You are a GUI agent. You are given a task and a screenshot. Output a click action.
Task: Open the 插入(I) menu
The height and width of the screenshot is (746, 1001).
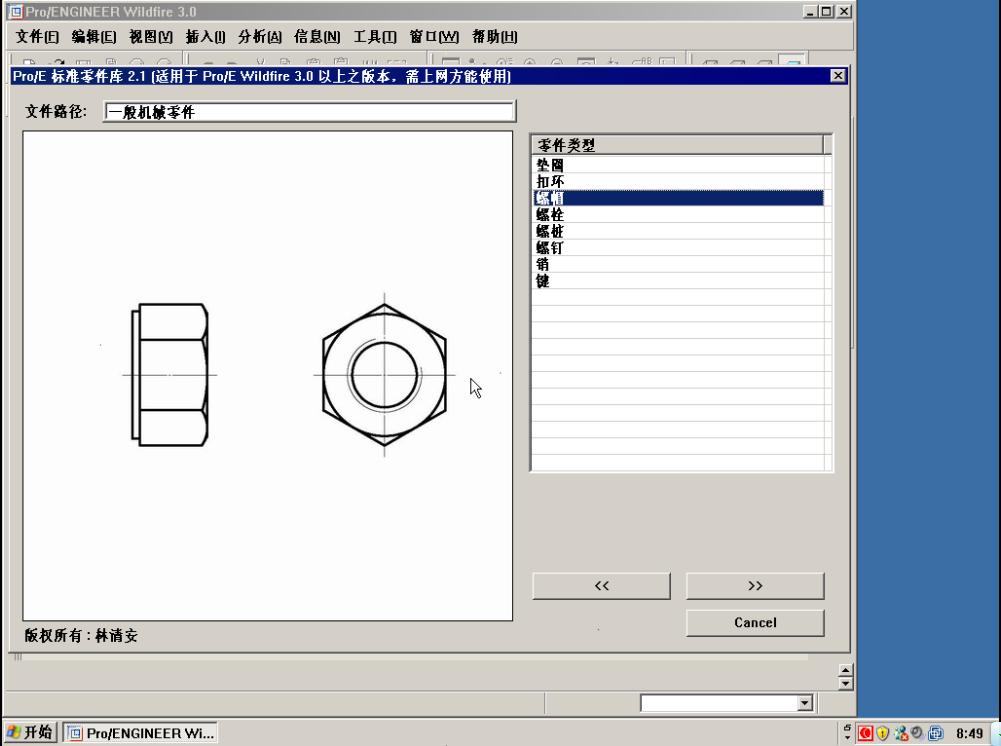[x=205, y=37]
